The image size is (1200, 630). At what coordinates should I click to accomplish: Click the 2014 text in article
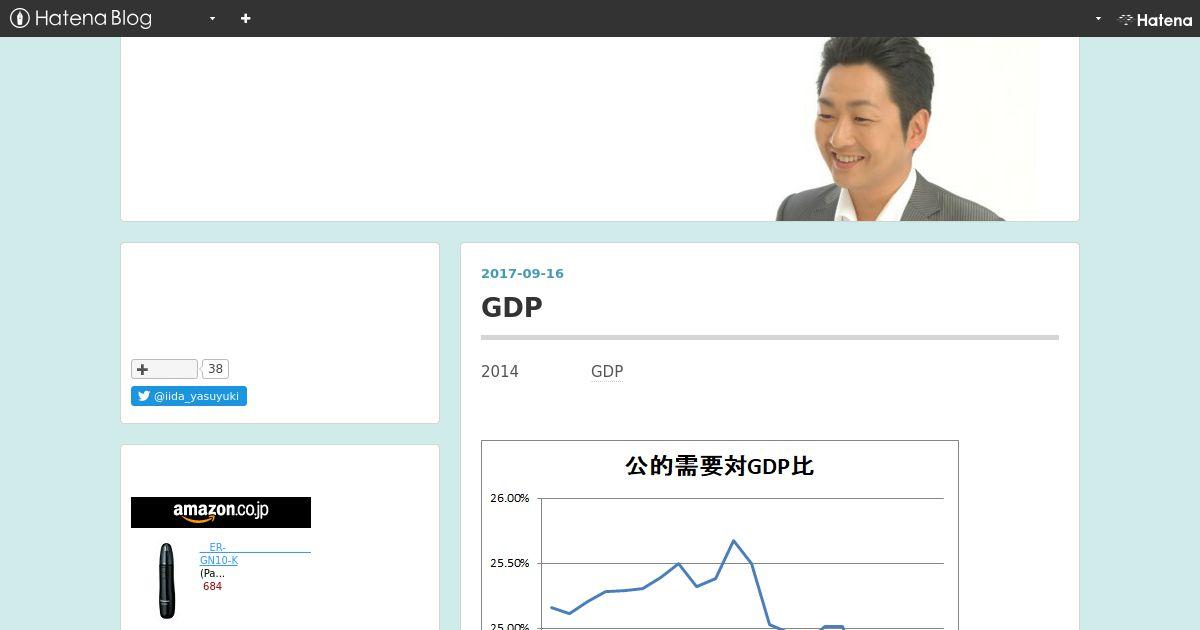500,372
